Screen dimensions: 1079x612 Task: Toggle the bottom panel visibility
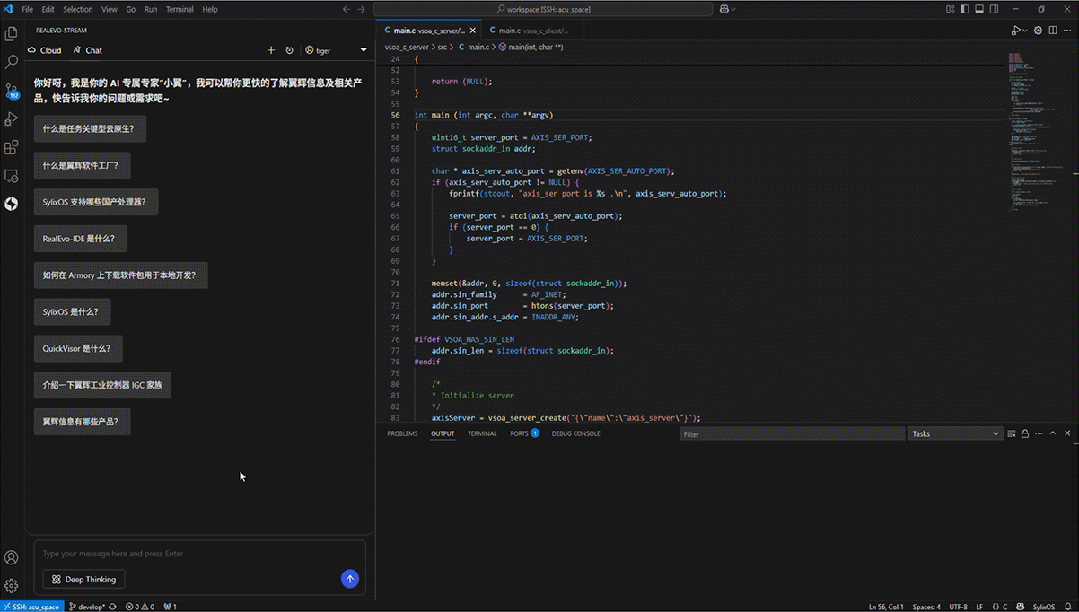pyautogui.click(x=979, y=10)
